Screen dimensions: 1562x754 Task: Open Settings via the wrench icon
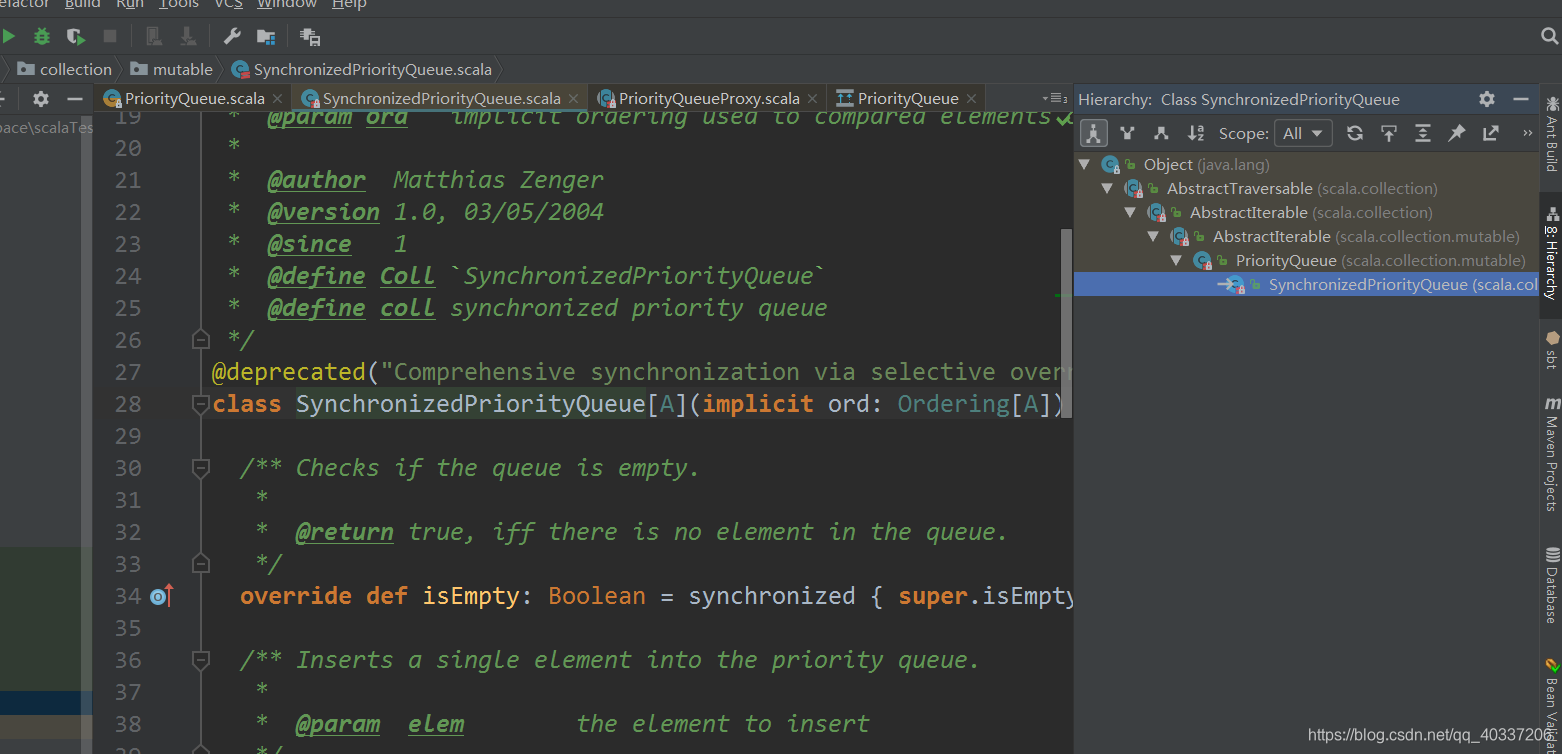pyautogui.click(x=232, y=37)
